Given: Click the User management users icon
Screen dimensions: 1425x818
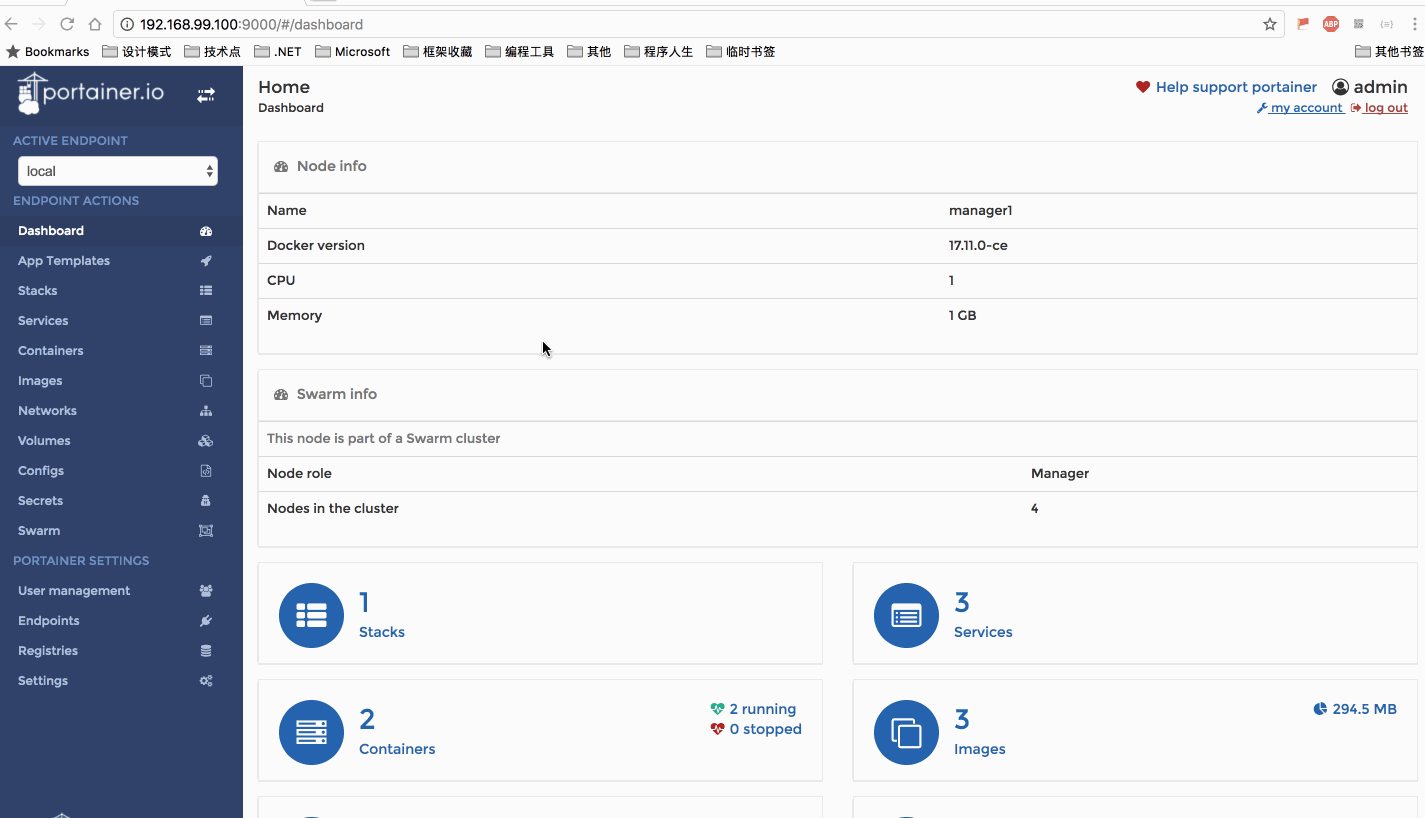Looking at the screenshot, I should [x=206, y=591].
